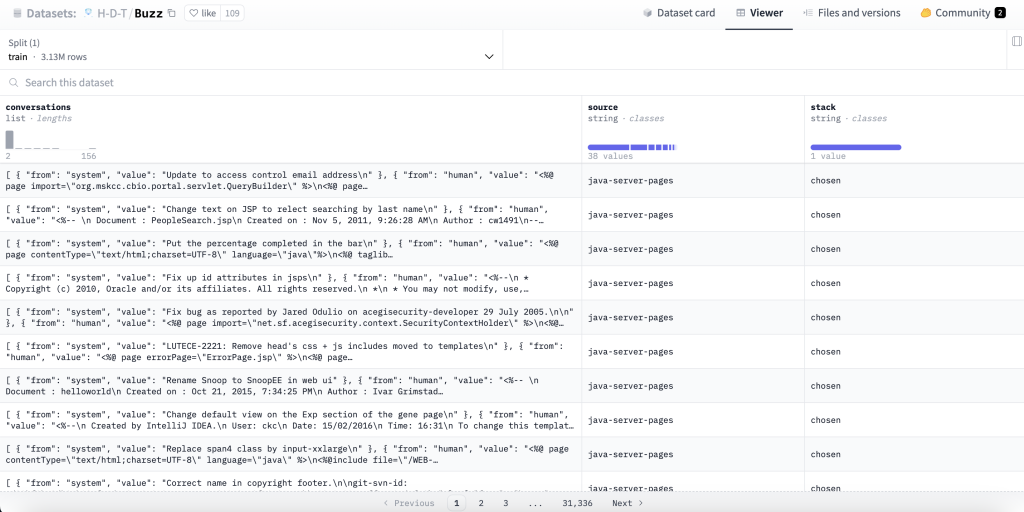Select stack 'chosen' cell of 'Rename Snoop' row
The width and height of the screenshot is (1024, 512).
[x=914, y=385]
